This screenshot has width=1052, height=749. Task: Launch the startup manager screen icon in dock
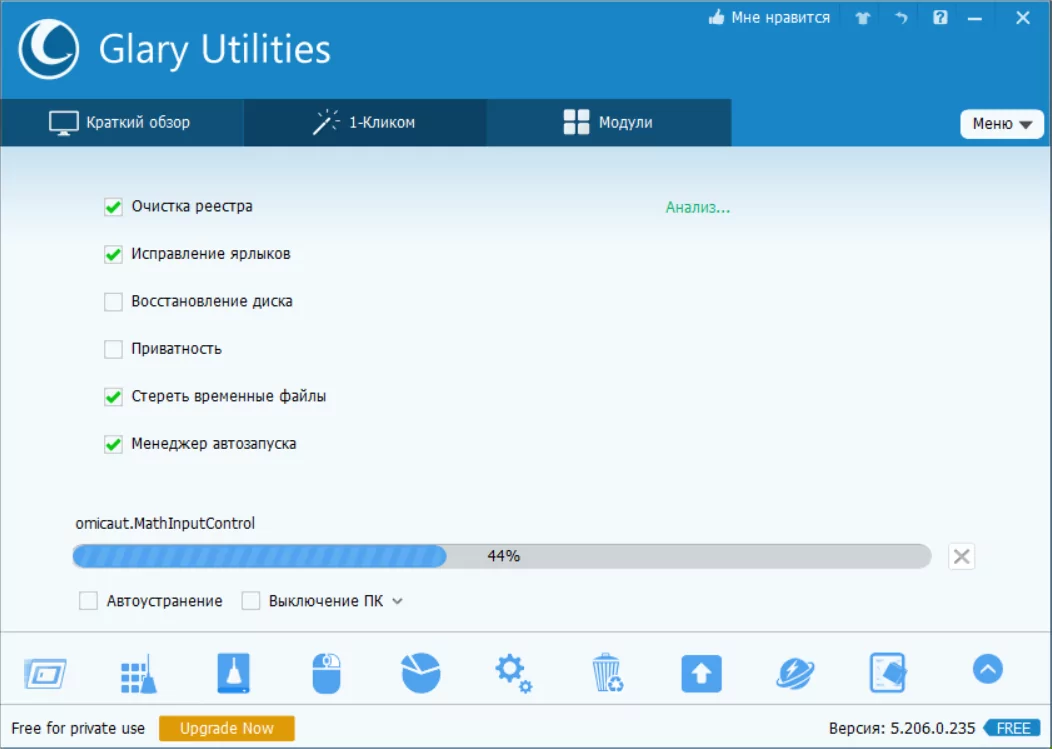46,673
